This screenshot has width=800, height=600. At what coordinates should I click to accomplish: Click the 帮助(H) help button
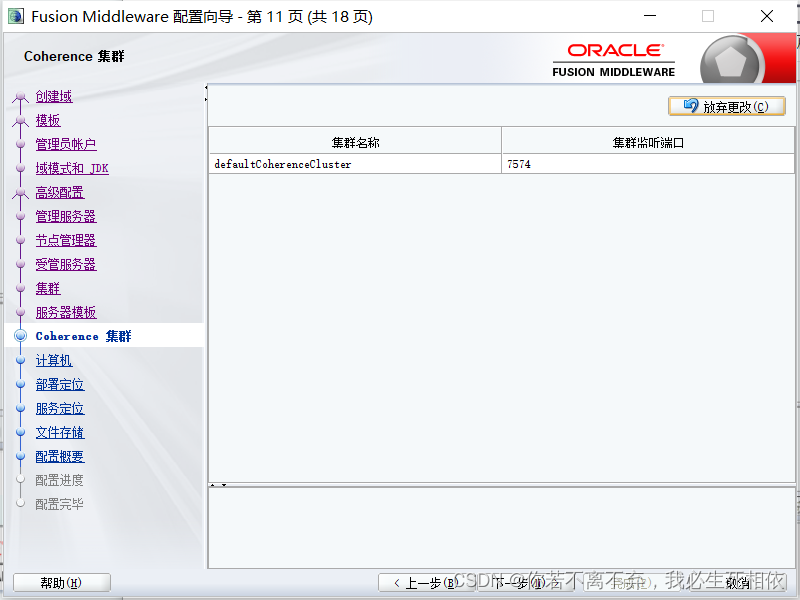point(62,583)
